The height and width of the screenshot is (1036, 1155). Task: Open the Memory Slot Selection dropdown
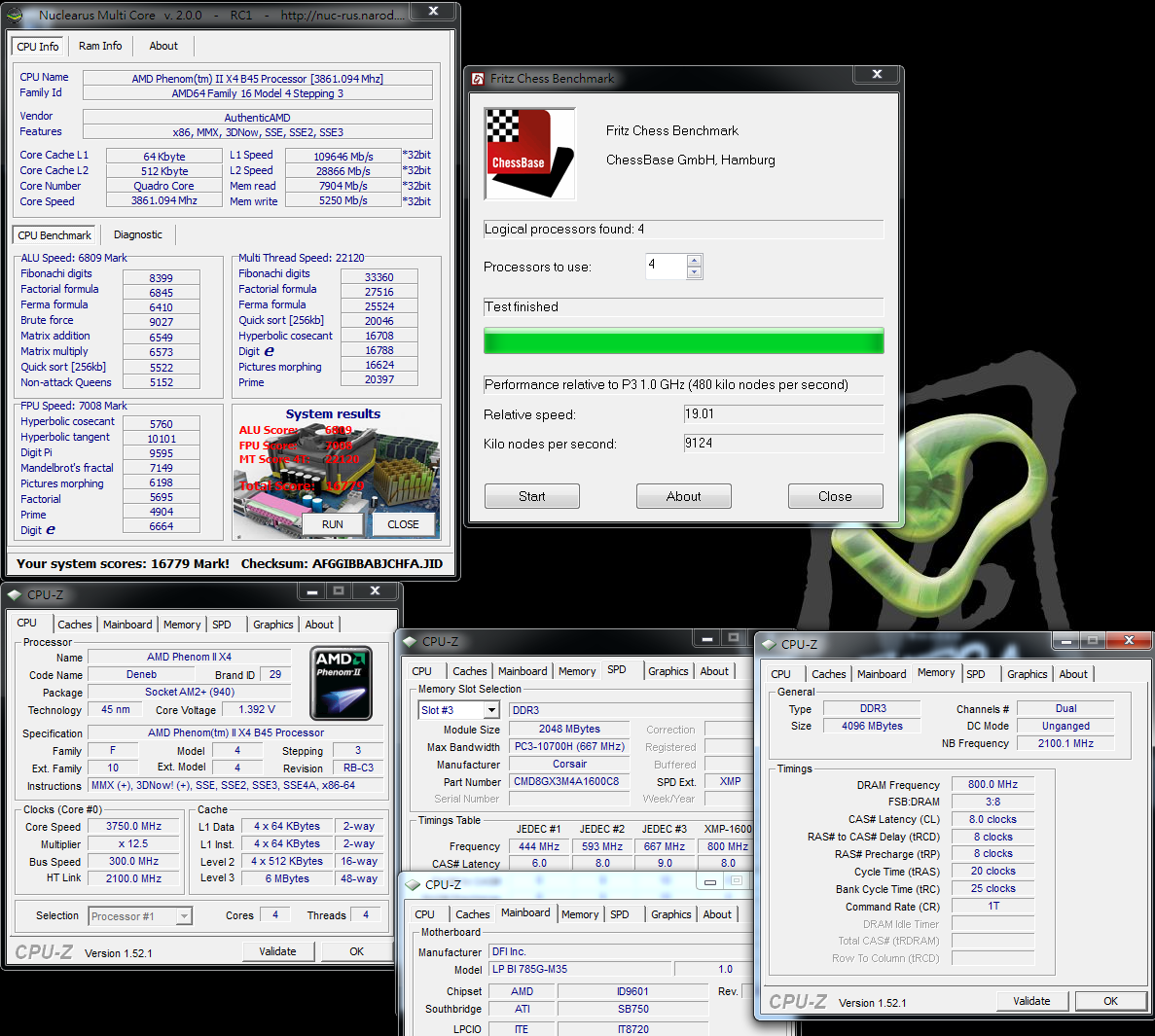(x=491, y=710)
